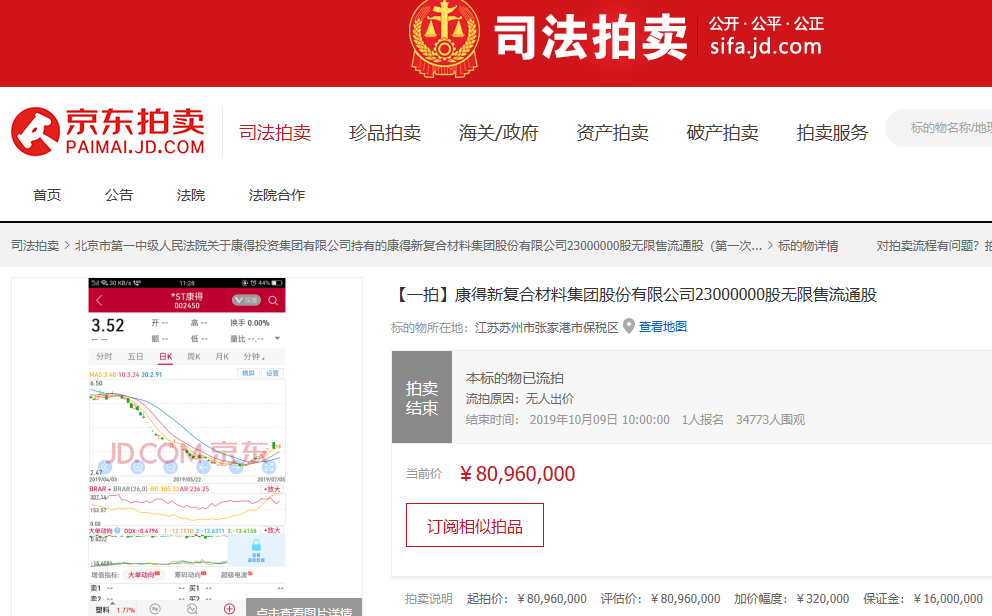This screenshot has height=616, width=992.
Task: Open the 拍卖服务 navigation item
Action: (x=833, y=133)
